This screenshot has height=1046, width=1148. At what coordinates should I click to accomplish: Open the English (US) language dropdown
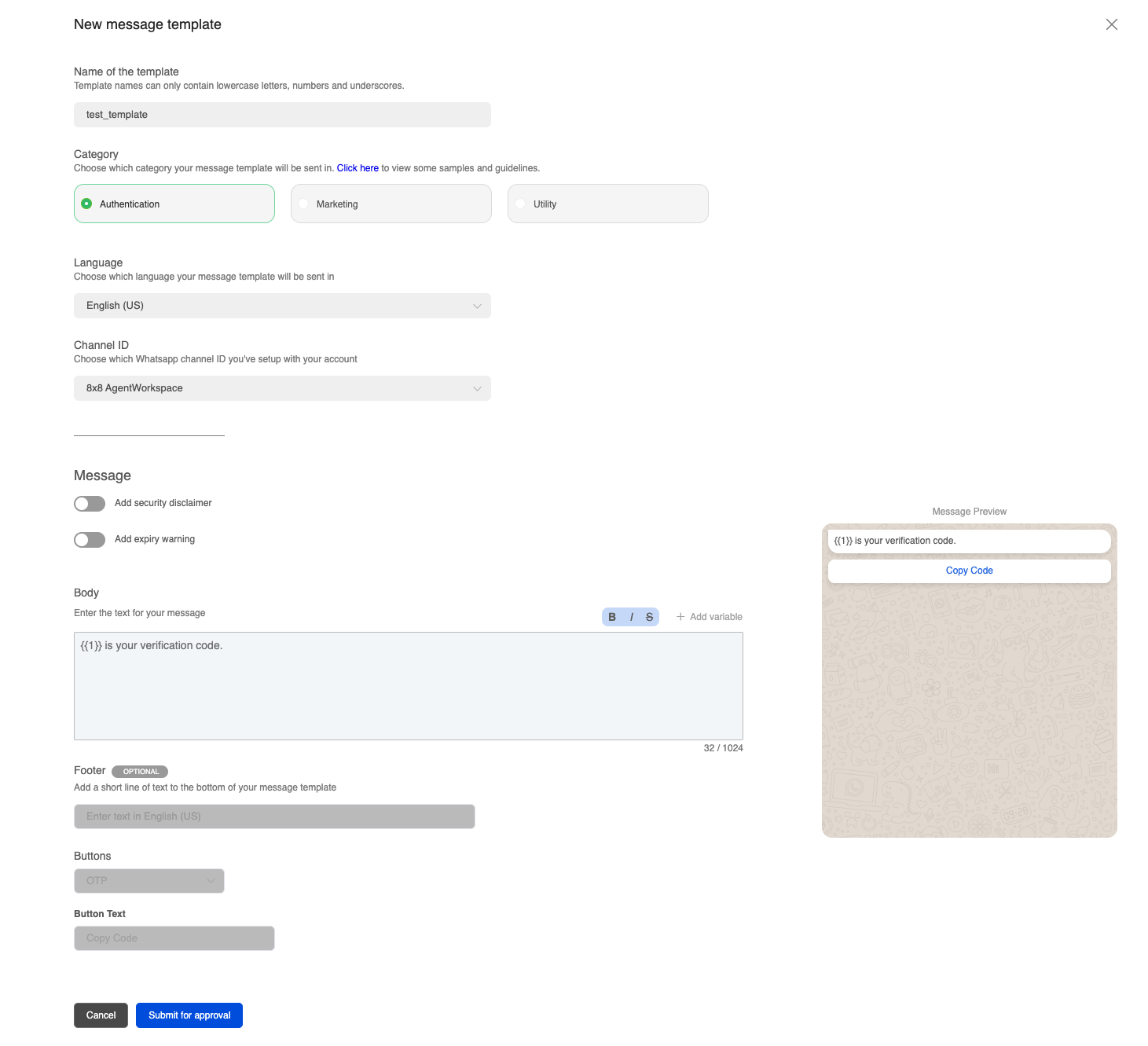pos(282,306)
